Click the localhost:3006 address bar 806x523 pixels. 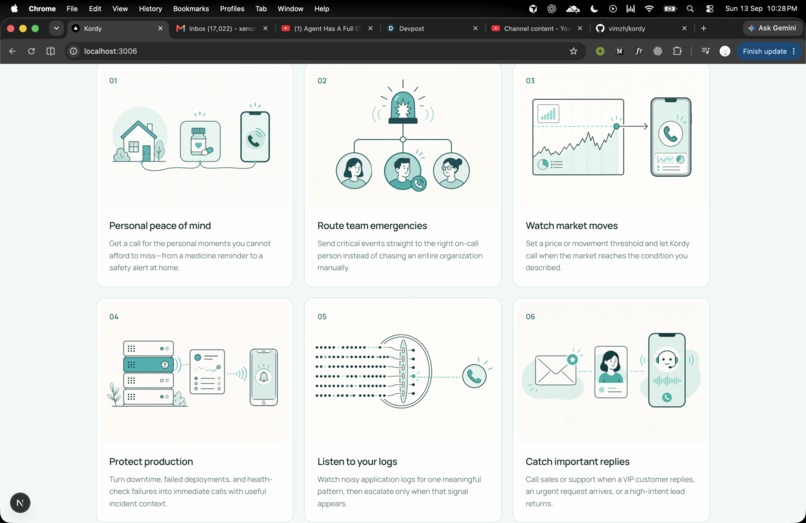pos(324,51)
